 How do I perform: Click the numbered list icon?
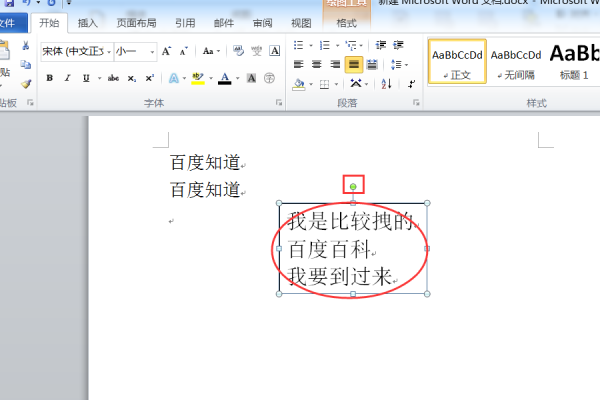325,46
